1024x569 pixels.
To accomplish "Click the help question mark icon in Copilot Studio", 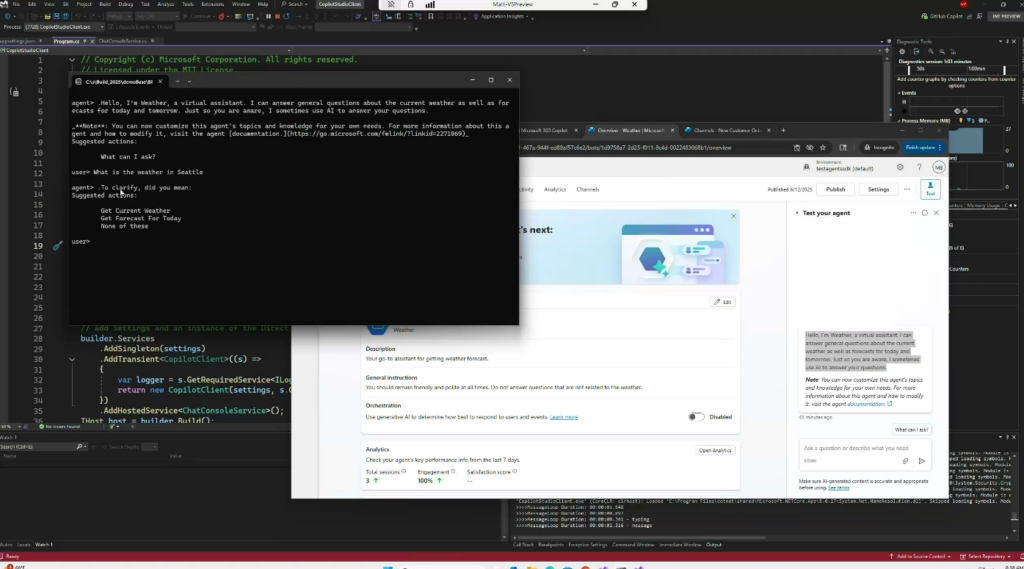I will 919,167.
